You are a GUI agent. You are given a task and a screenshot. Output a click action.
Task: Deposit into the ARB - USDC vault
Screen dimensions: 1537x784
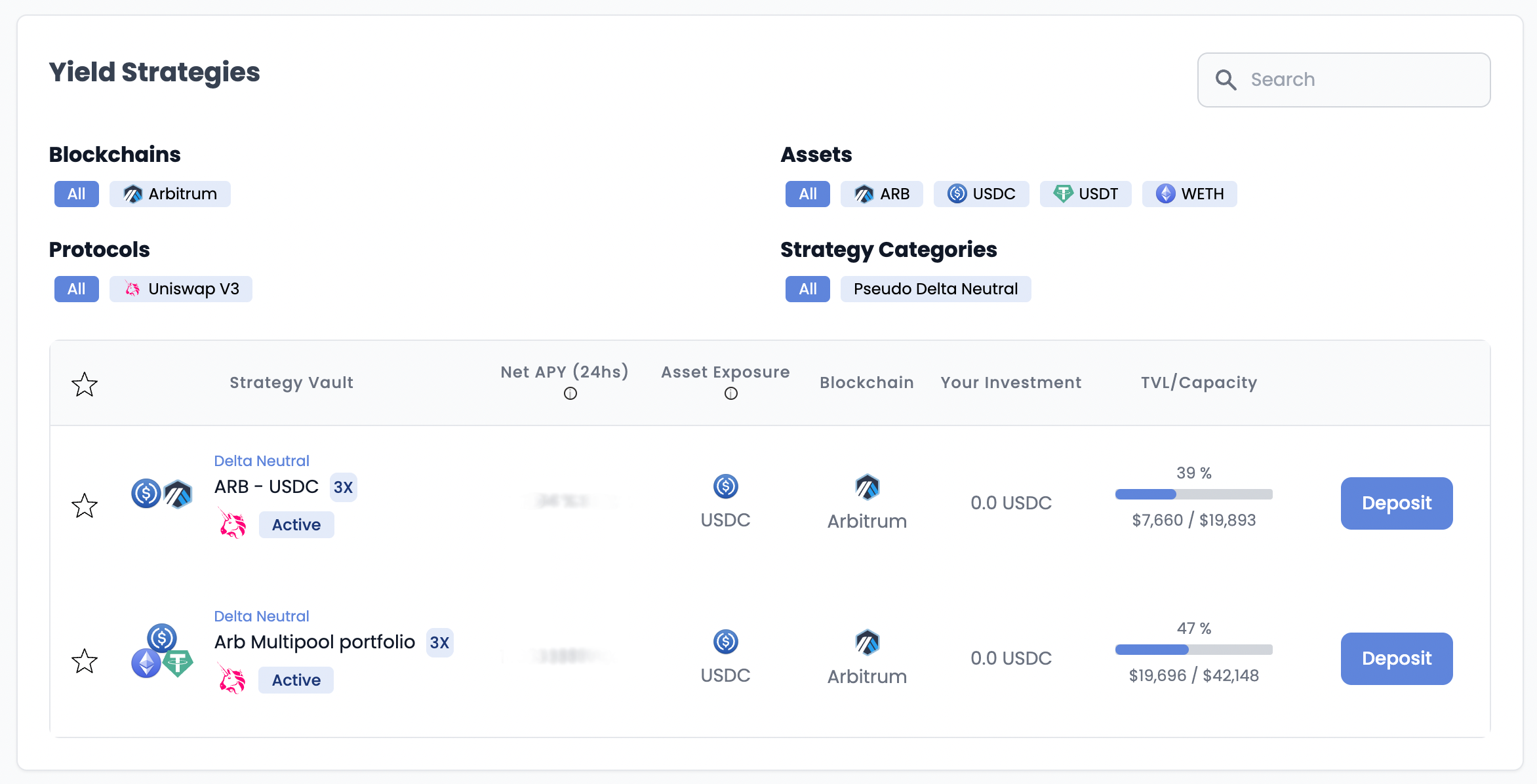pos(1396,503)
